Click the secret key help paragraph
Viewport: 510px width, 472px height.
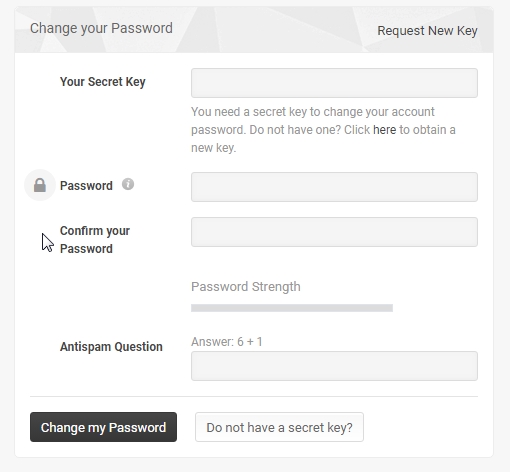coord(323,130)
